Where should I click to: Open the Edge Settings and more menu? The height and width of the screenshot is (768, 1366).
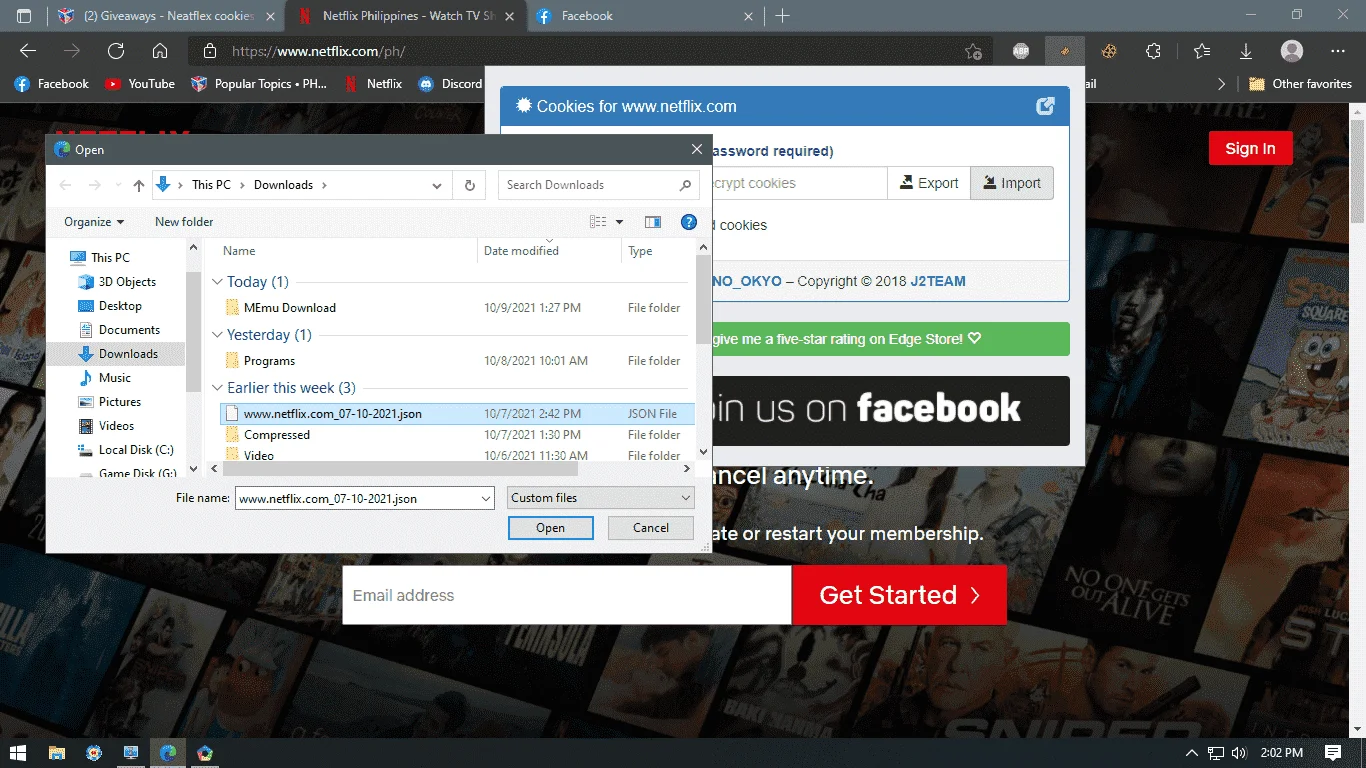[x=1338, y=52]
